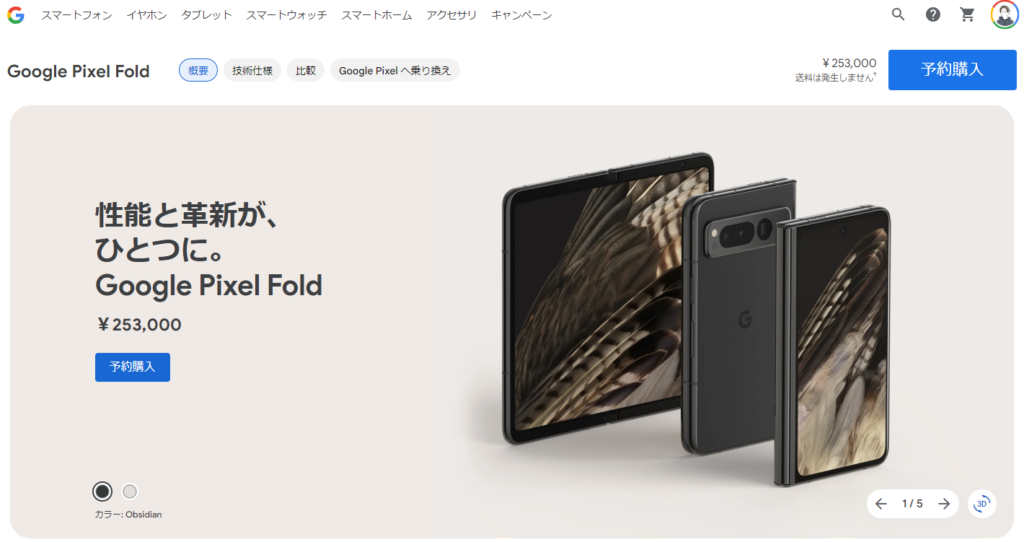1024x542 pixels.
Task: Go to the タブレット menu item
Action: pos(206,15)
